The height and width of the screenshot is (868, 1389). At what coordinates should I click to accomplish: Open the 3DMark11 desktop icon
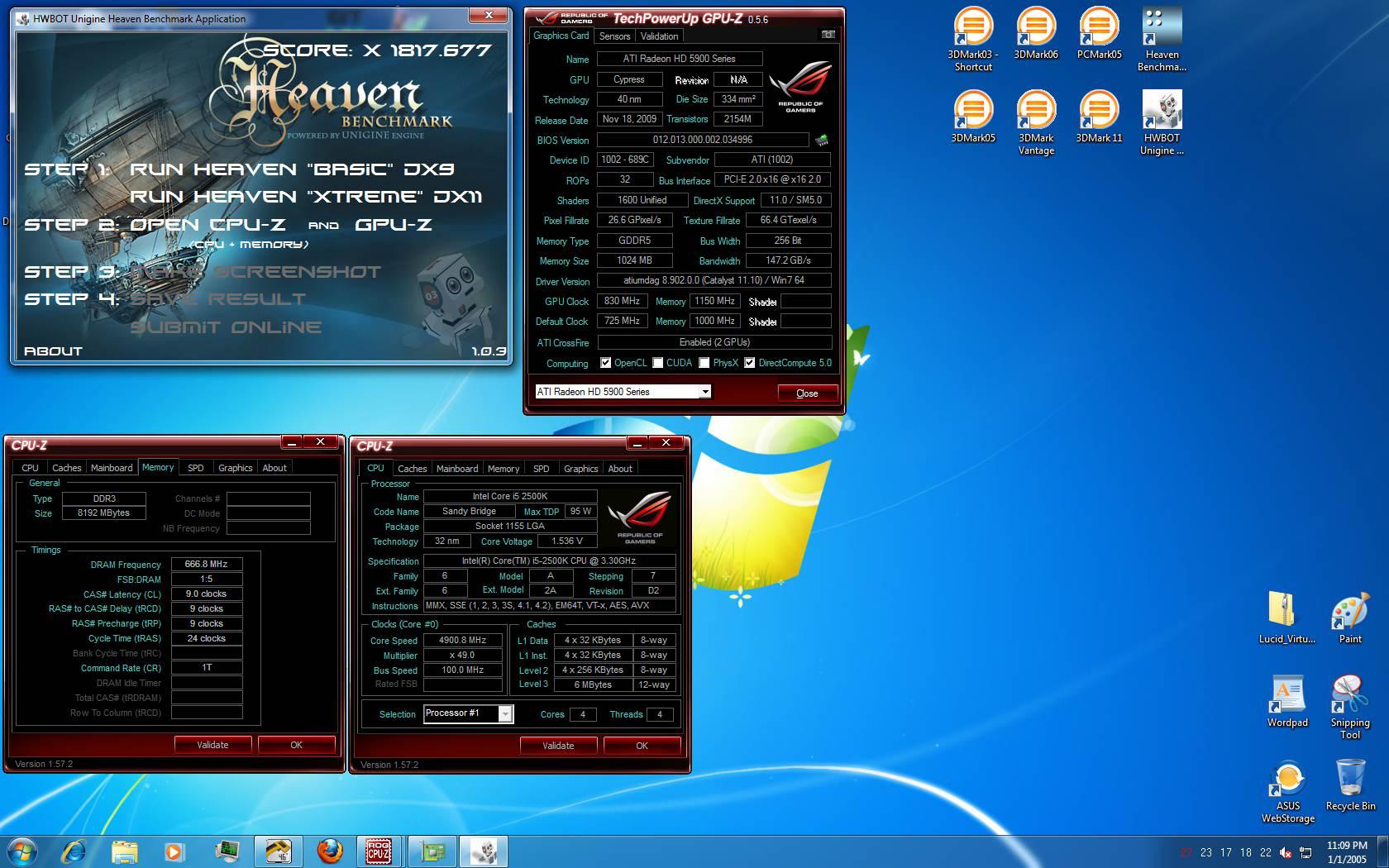tap(1099, 117)
